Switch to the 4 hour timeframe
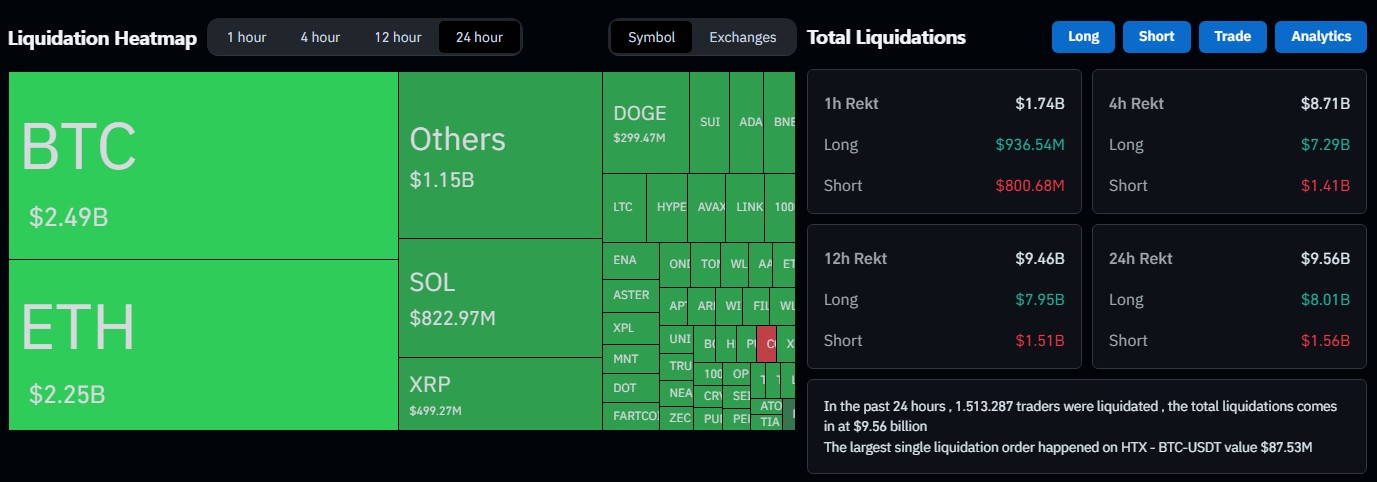 (x=320, y=38)
